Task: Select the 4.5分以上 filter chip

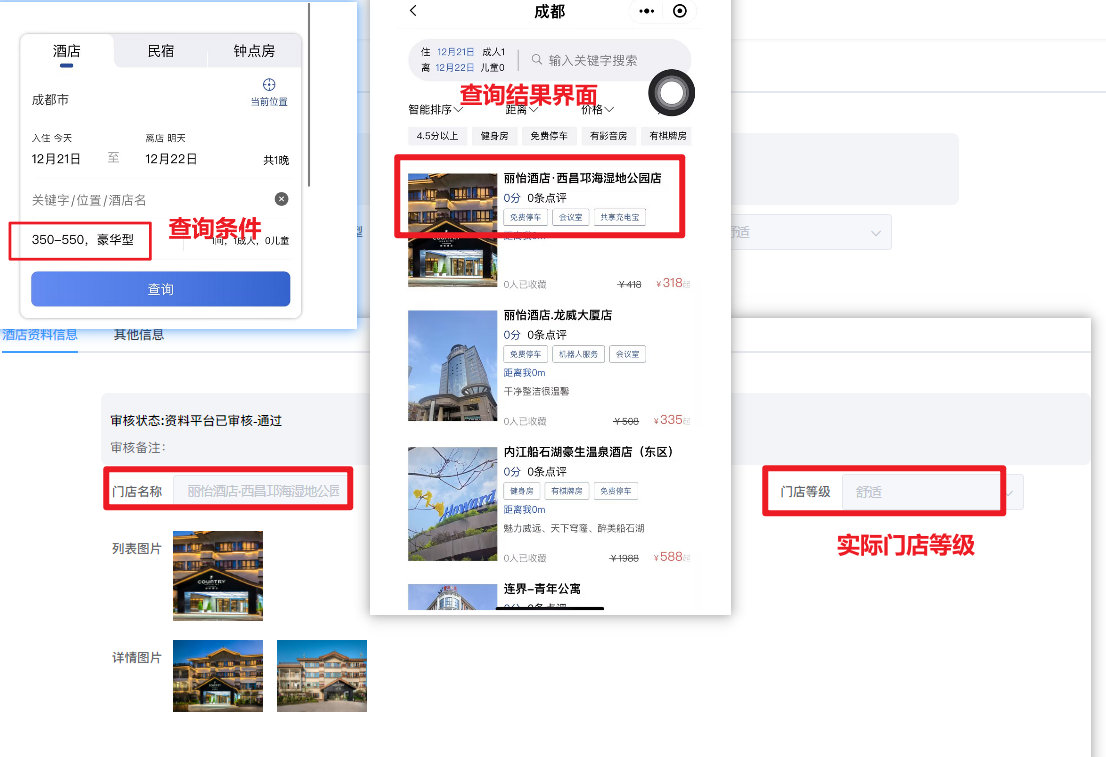Action: [437, 135]
